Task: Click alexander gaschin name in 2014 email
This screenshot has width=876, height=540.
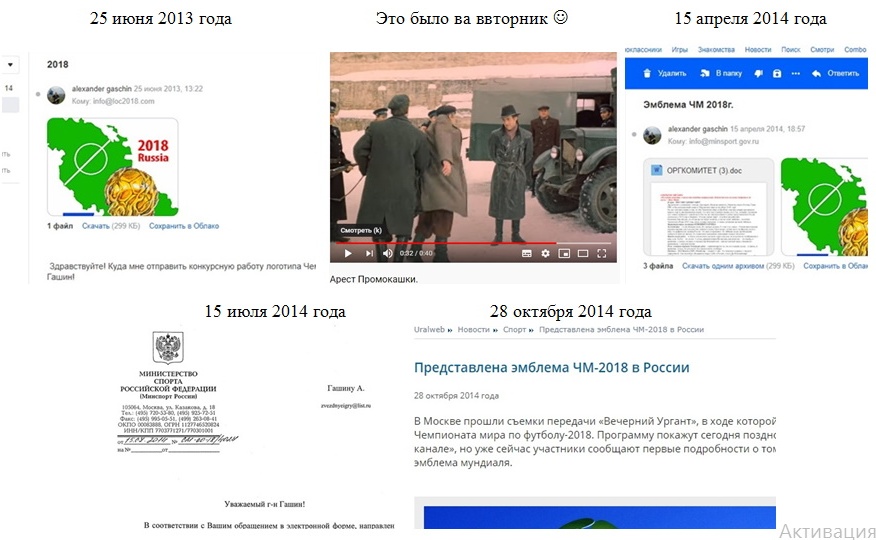Action: [x=698, y=129]
